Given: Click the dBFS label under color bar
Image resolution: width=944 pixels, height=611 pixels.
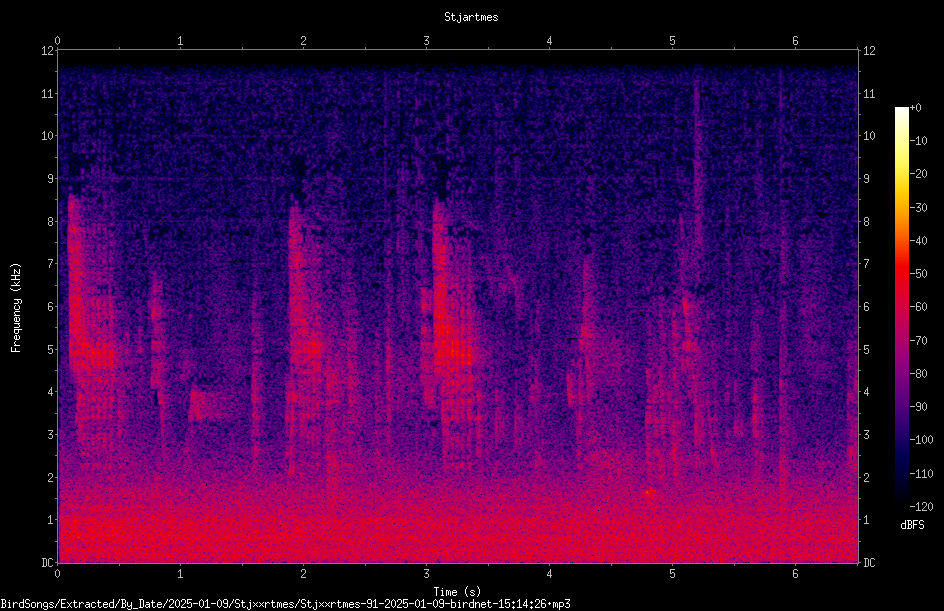Looking at the screenshot, I should 912,525.
